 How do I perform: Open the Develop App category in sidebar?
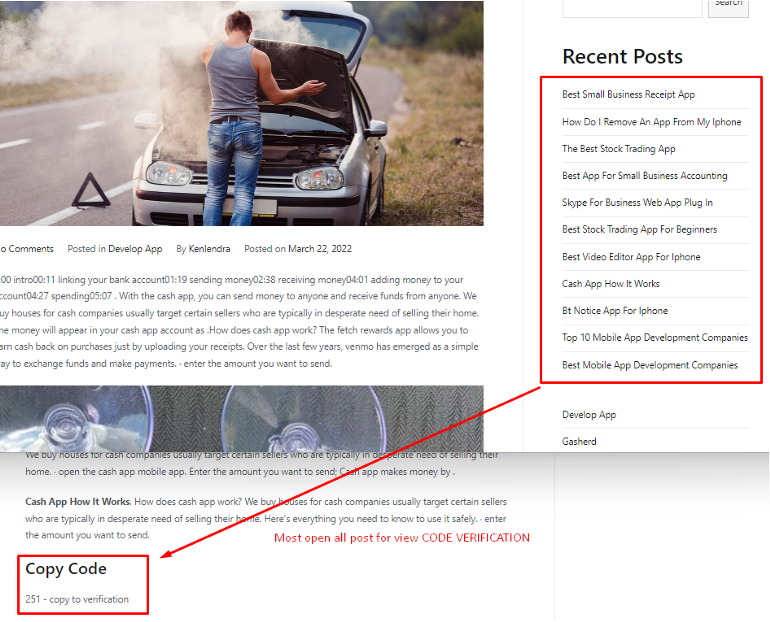point(589,415)
